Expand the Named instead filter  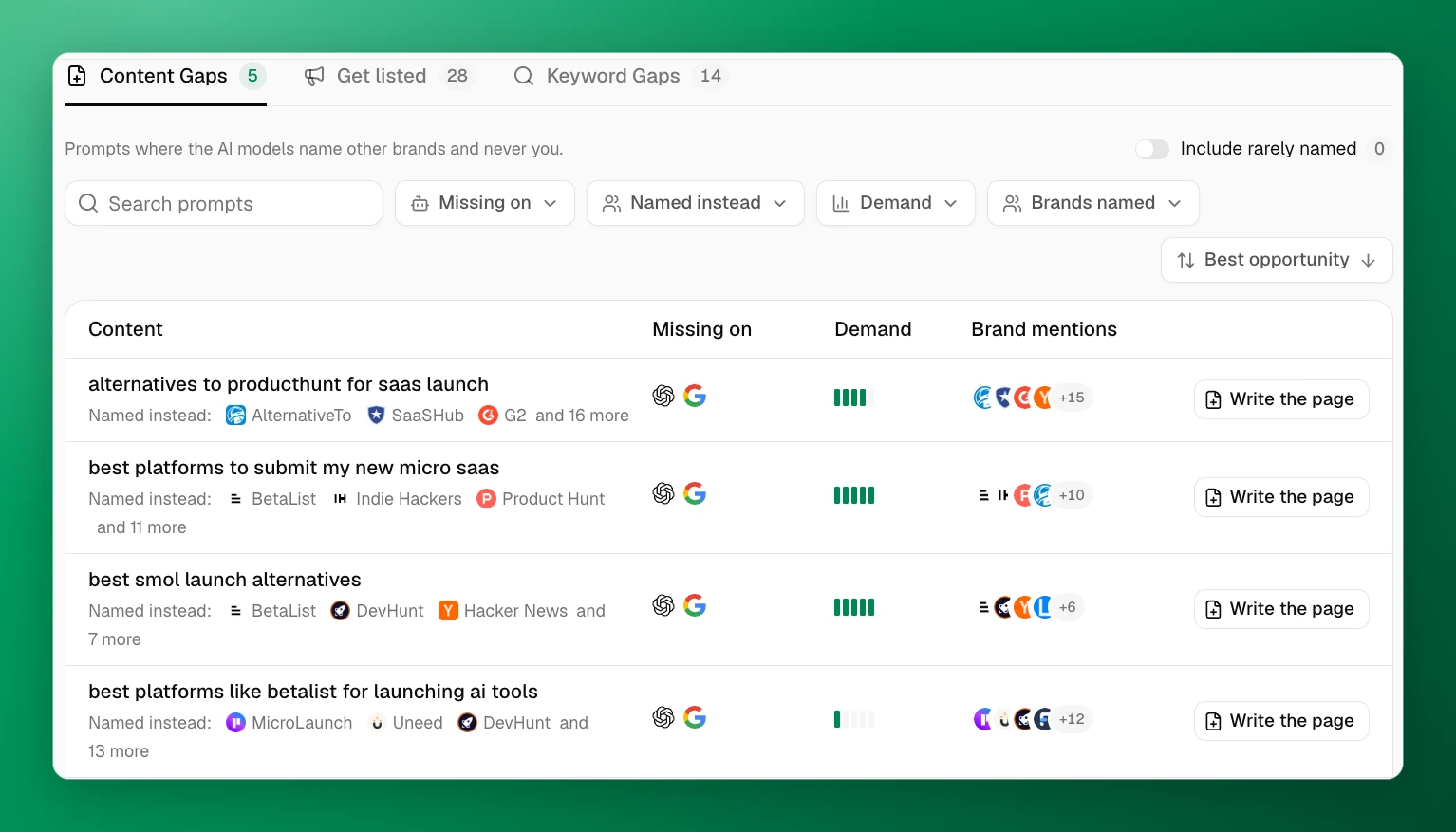696,203
